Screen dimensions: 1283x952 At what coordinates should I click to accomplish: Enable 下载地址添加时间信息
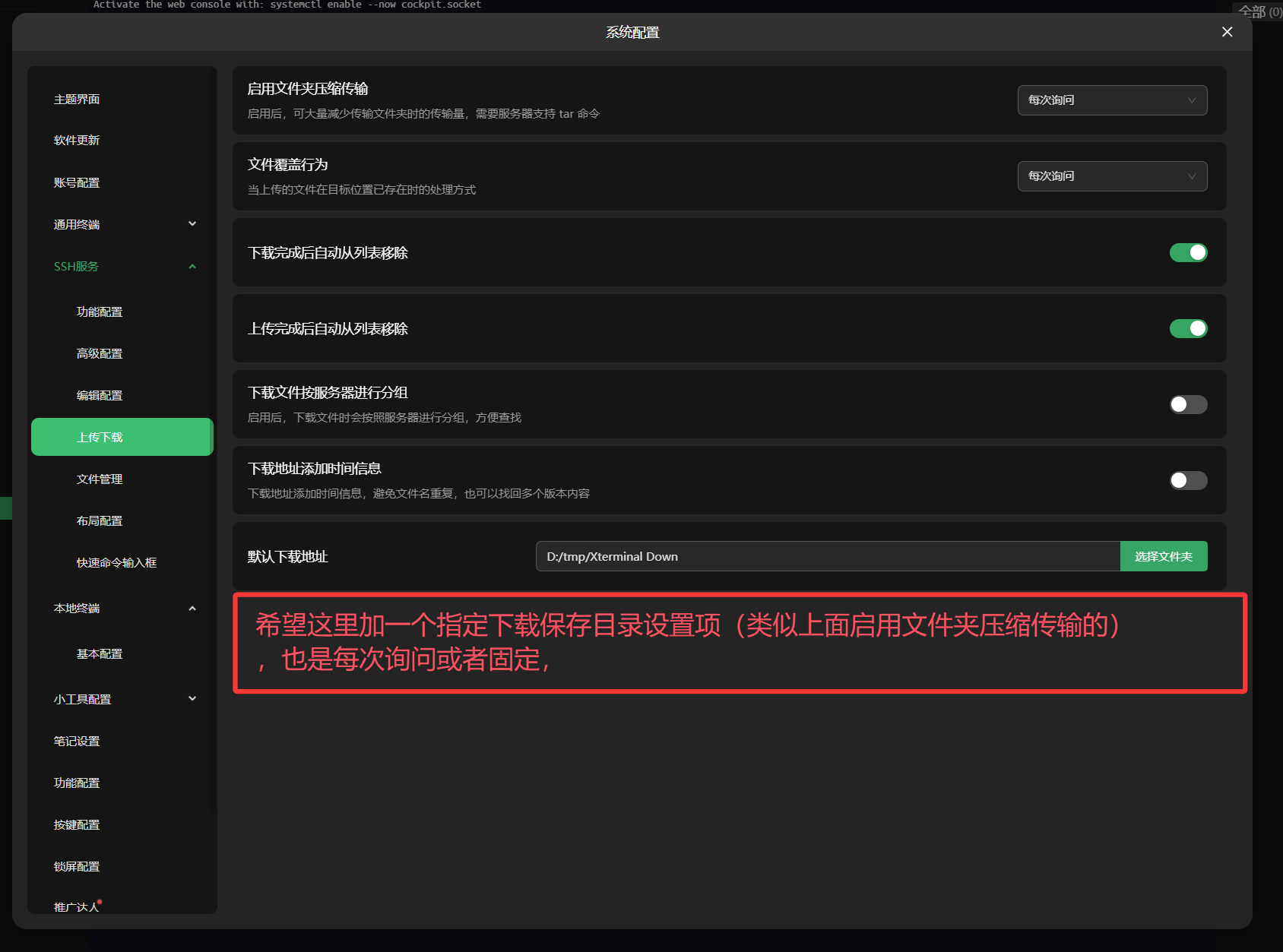click(1188, 480)
